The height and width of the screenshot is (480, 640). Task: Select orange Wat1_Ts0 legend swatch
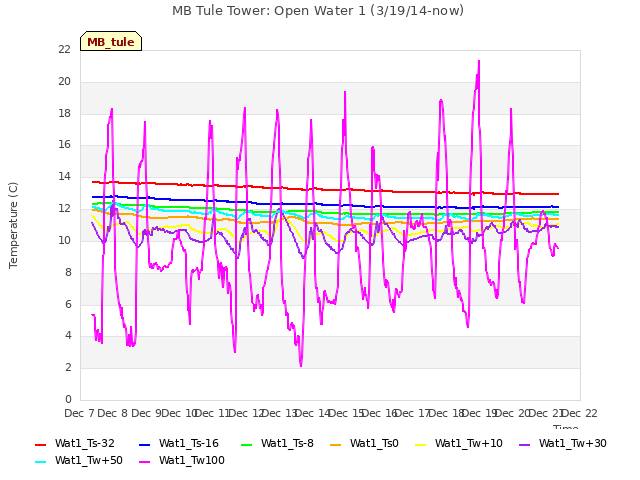pyautogui.click(x=336, y=444)
